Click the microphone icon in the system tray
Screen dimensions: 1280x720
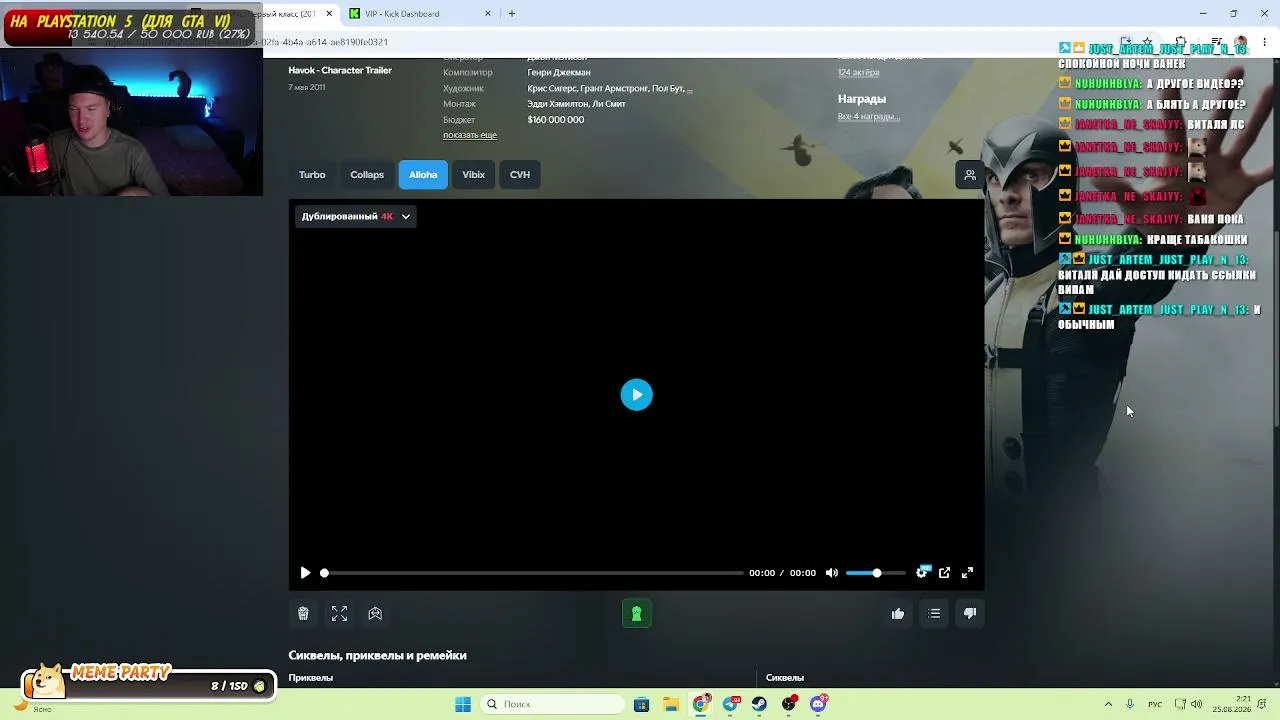point(1130,704)
